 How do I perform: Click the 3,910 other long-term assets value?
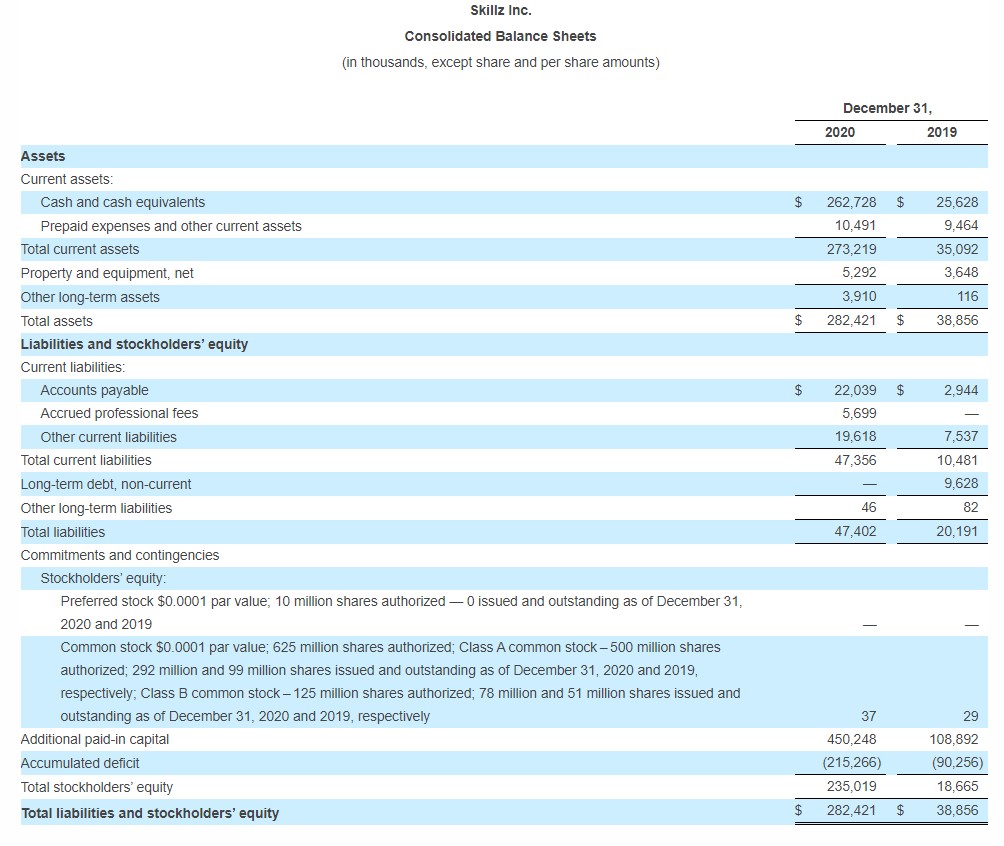click(x=859, y=297)
